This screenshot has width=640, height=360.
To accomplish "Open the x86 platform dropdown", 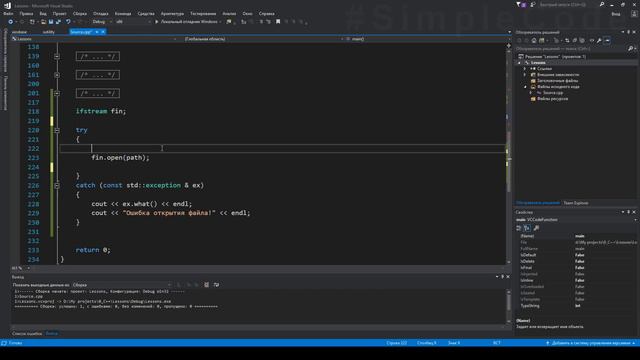I will tap(133, 22).
